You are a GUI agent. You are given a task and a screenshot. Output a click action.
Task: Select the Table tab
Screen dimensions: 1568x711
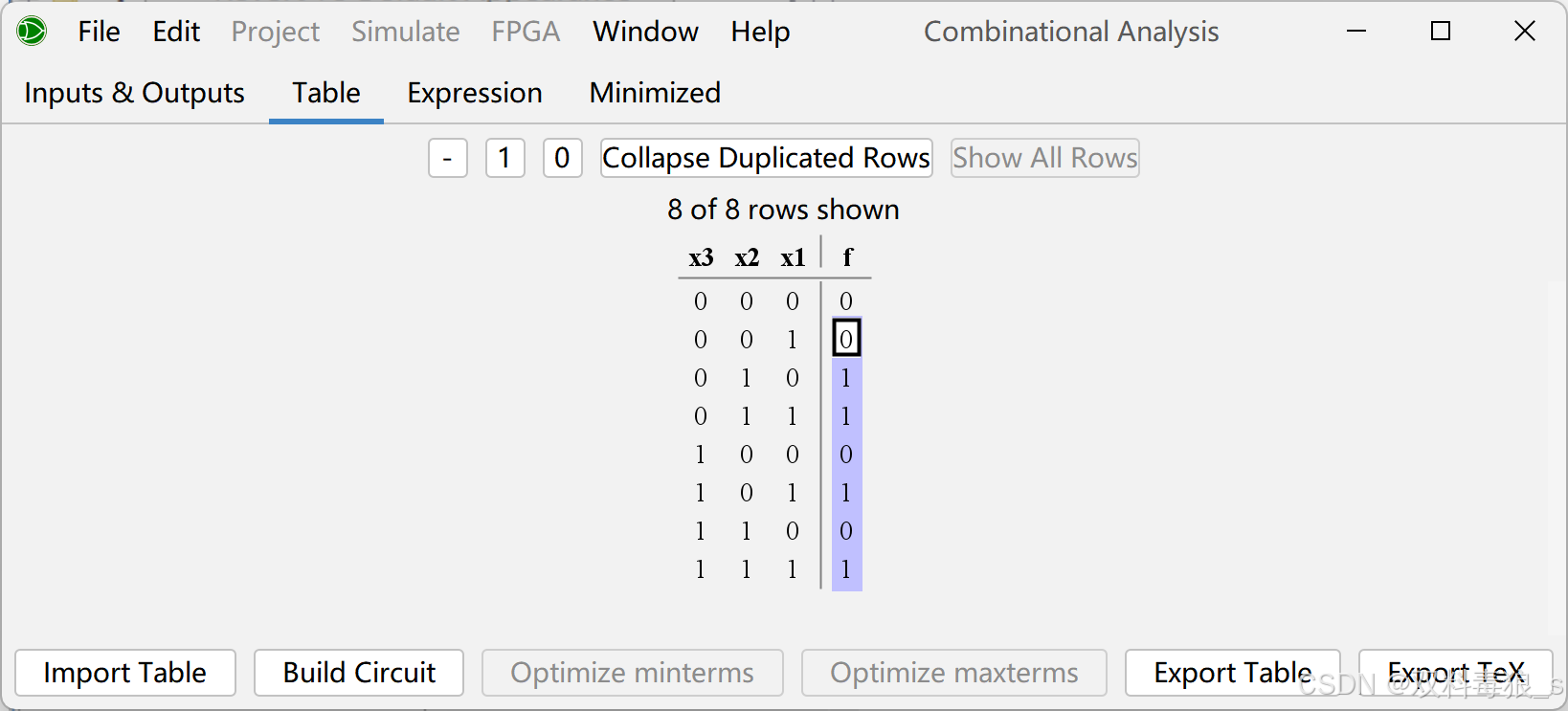coord(326,93)
